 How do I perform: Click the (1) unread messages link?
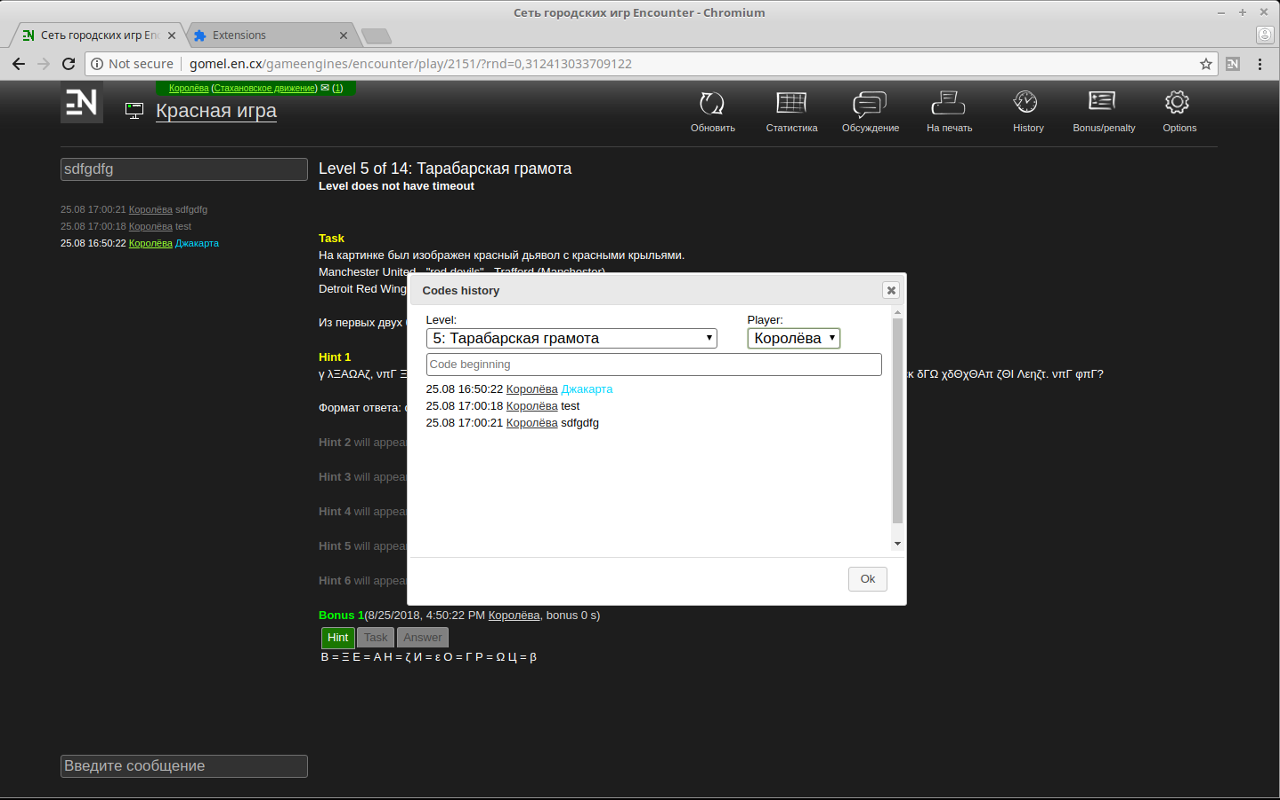(x=337, y=88)
